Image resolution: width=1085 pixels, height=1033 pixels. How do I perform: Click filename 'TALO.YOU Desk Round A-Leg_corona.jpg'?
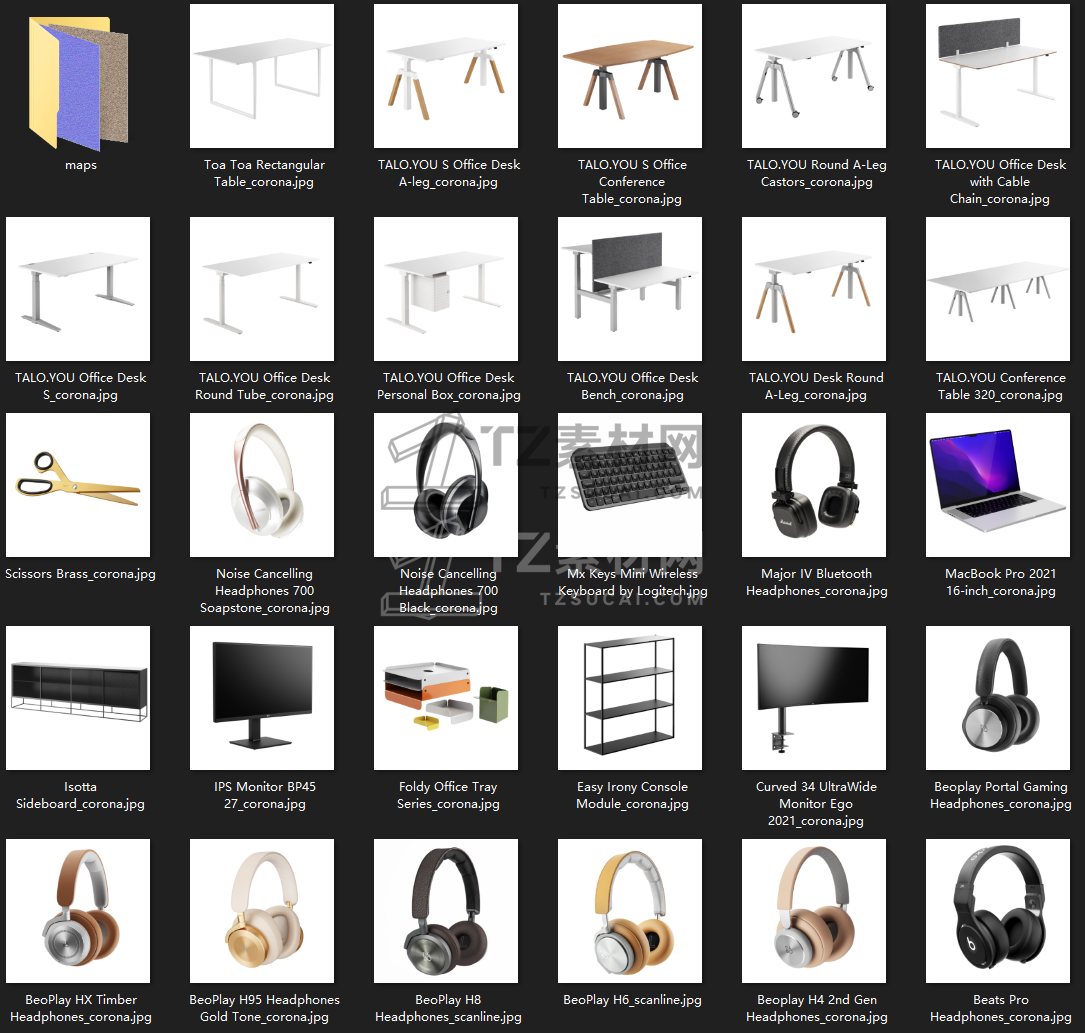816,386
